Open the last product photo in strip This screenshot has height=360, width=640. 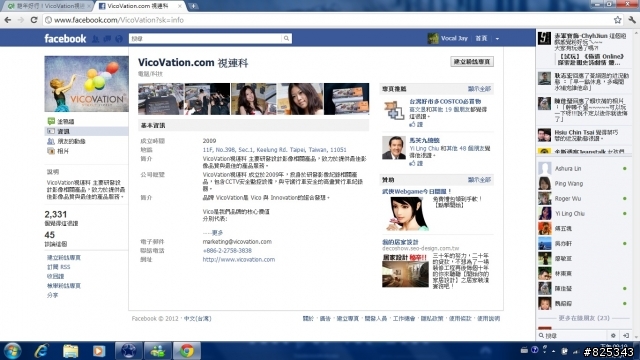[347, 99]
